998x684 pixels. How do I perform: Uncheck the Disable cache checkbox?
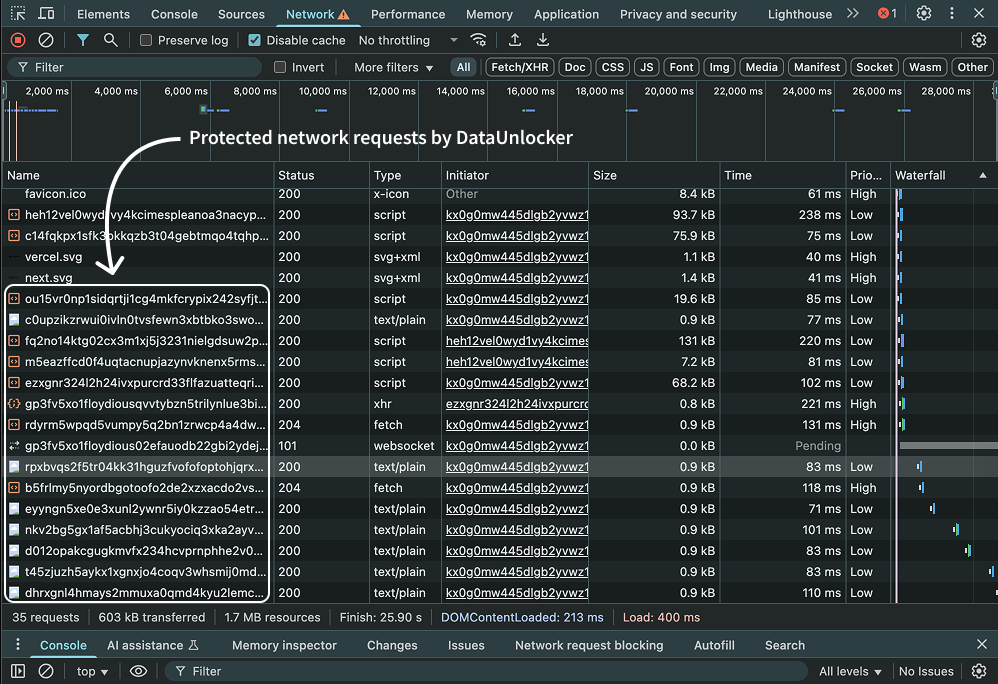pyautogui.click(x=255, y=40)
